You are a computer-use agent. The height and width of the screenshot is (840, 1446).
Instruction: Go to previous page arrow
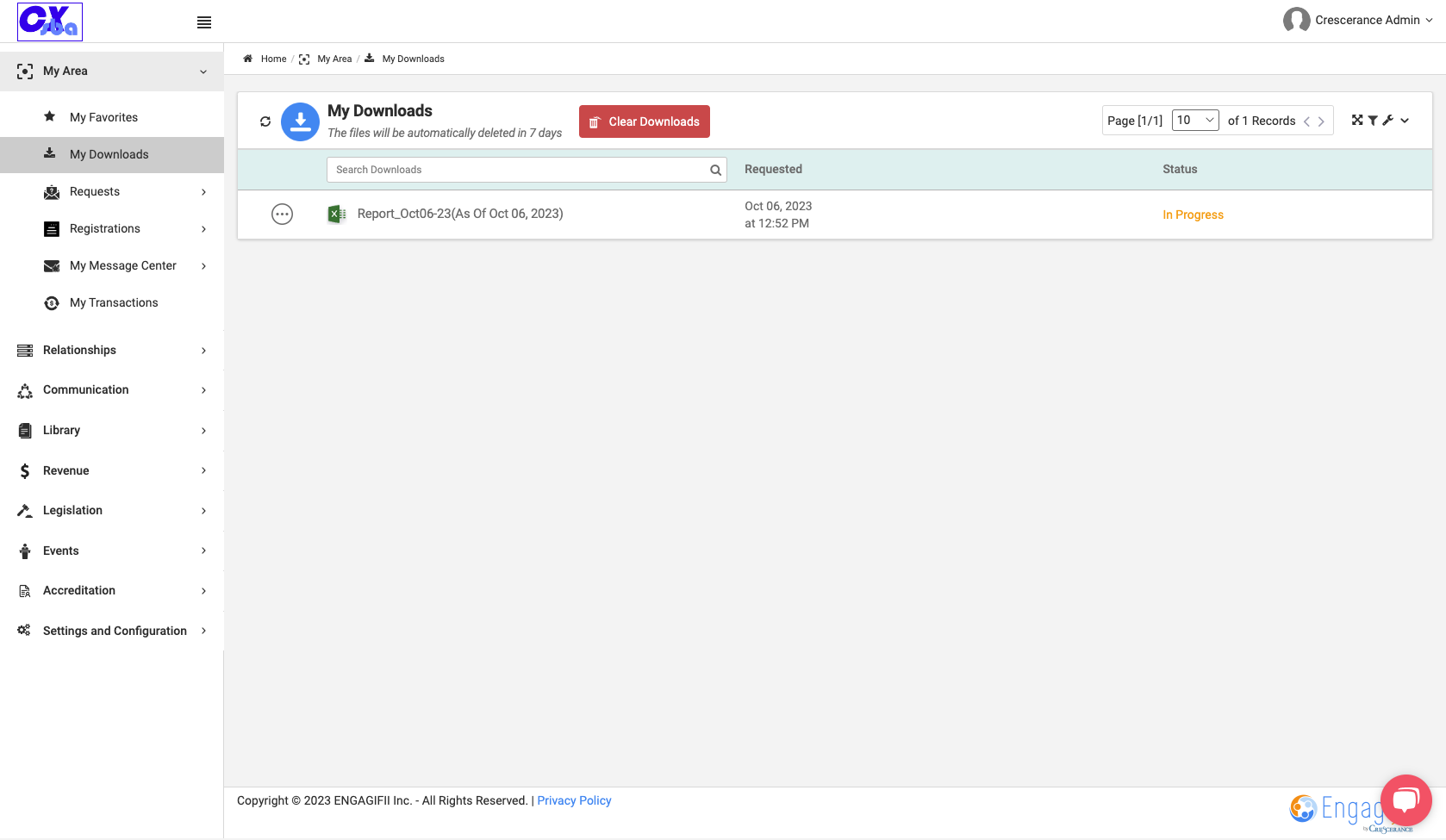point(1307,121)
